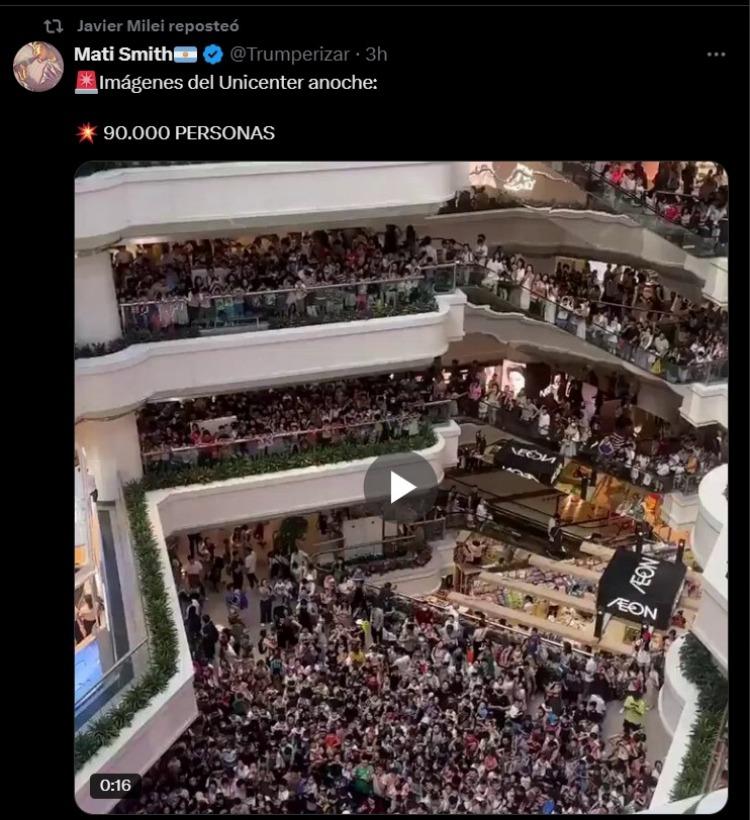The height and width of the screenshot is (820, 750).
Task: Click the red siren emoji
Action: tap(86, 83)
